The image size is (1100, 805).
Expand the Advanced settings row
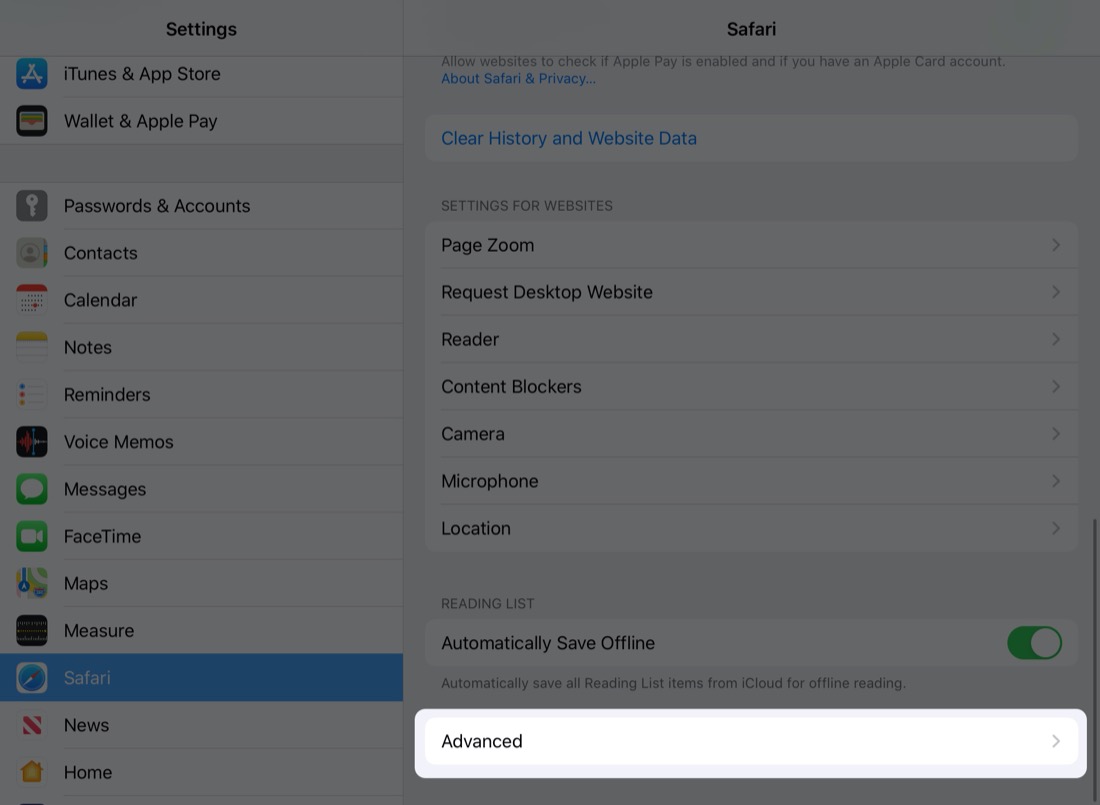pos(751,741)
